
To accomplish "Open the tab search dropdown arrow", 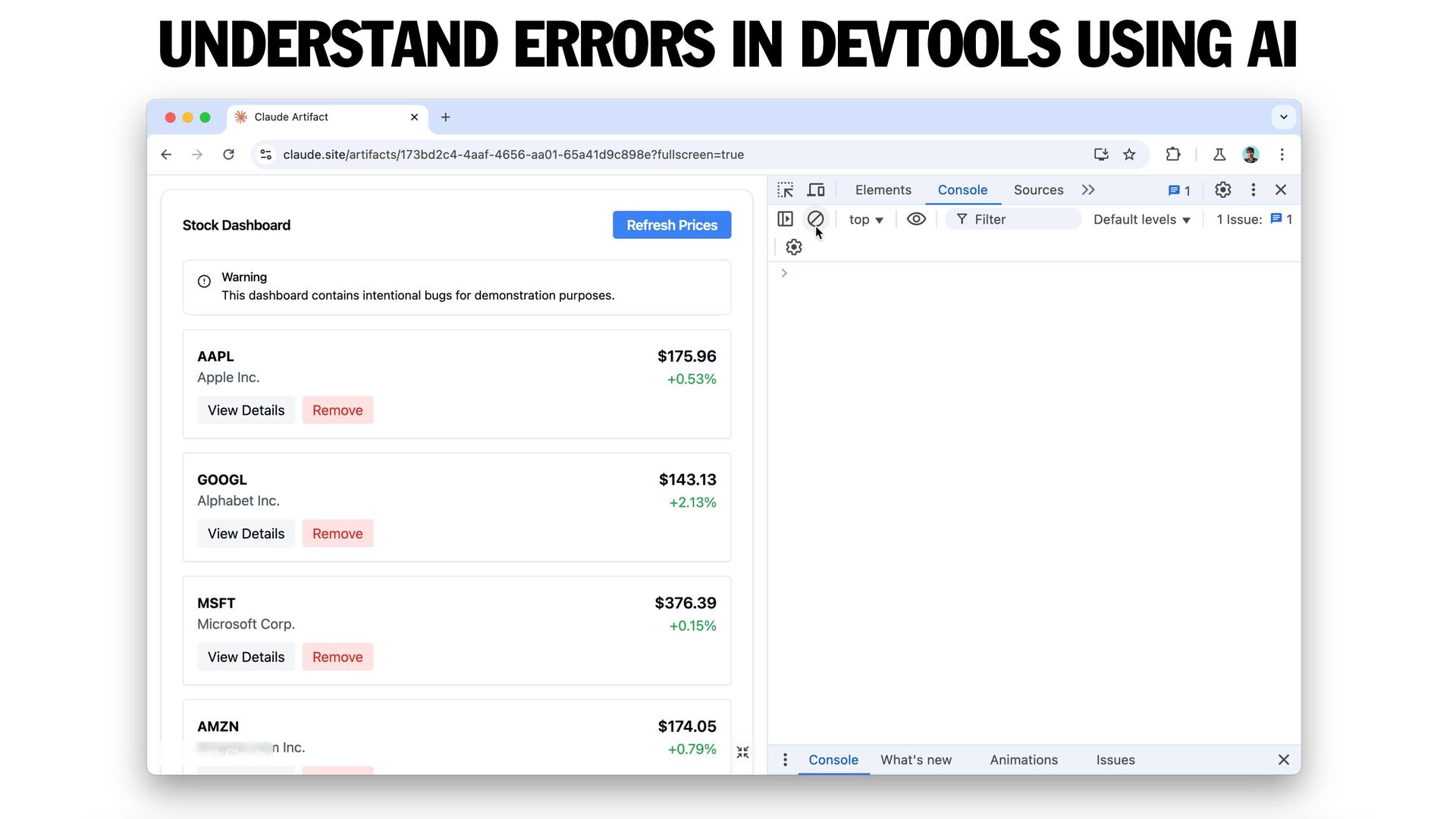I will click(1283, 118).
